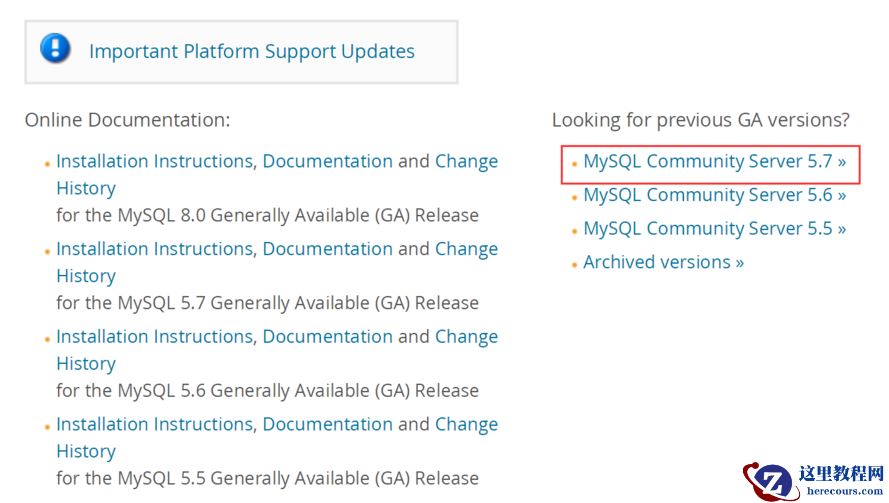
Task: Open Installation Instructions for MySQL 8.0
Action: (154, 161)
